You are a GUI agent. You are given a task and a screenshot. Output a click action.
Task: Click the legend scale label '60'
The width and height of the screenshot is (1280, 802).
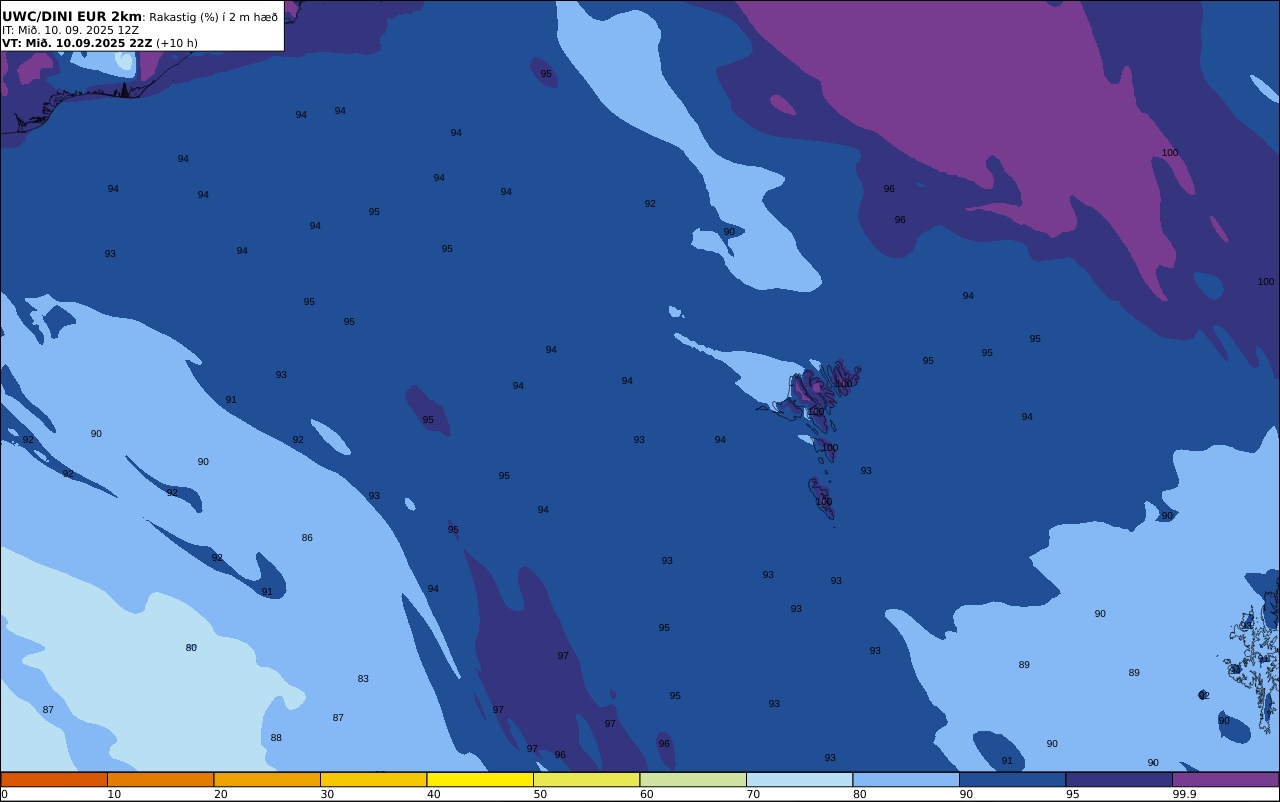click(646, 794)
